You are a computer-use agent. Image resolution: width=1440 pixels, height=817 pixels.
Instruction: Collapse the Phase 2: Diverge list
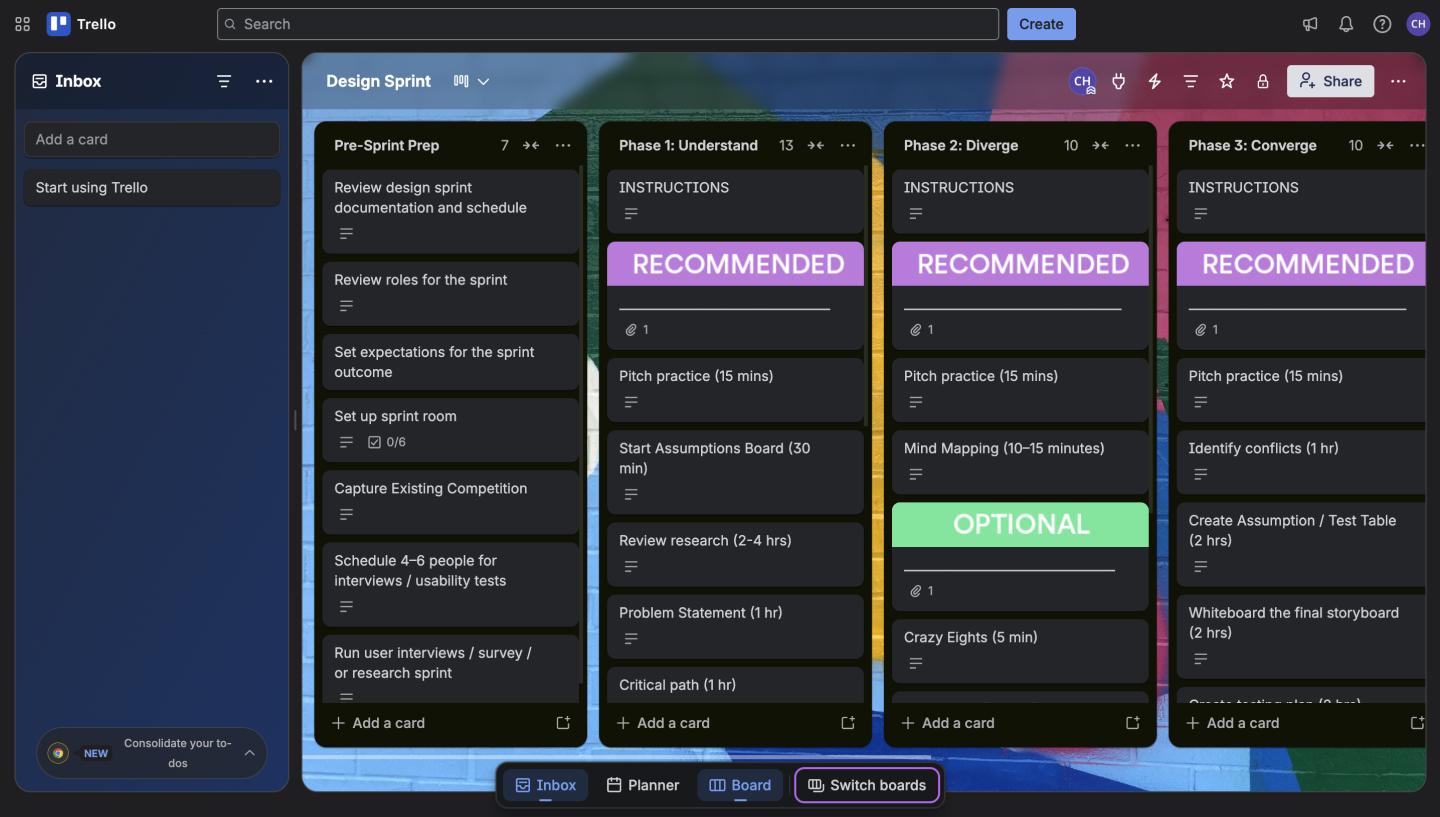coord(1100,145)
